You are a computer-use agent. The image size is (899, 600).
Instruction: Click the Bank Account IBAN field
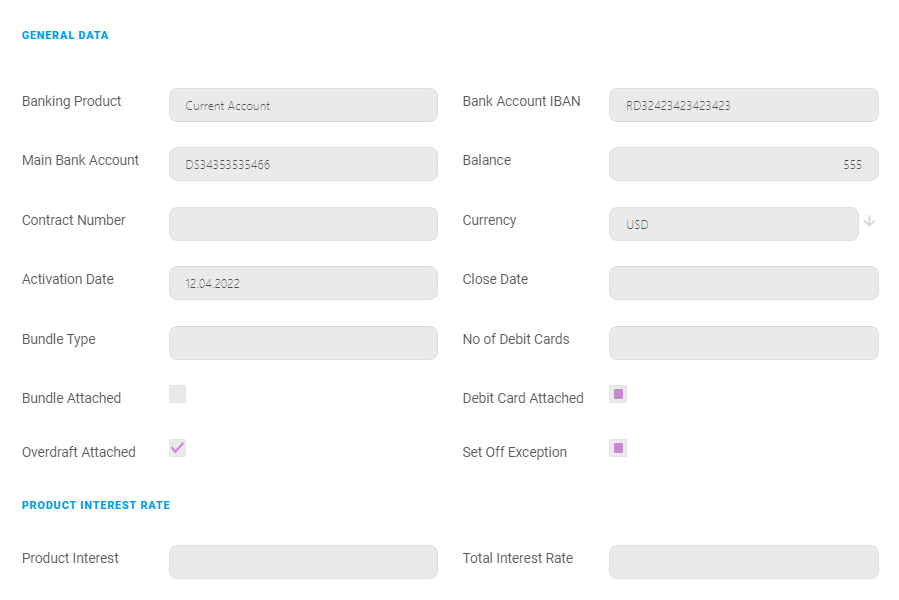(x=743, y=105)
